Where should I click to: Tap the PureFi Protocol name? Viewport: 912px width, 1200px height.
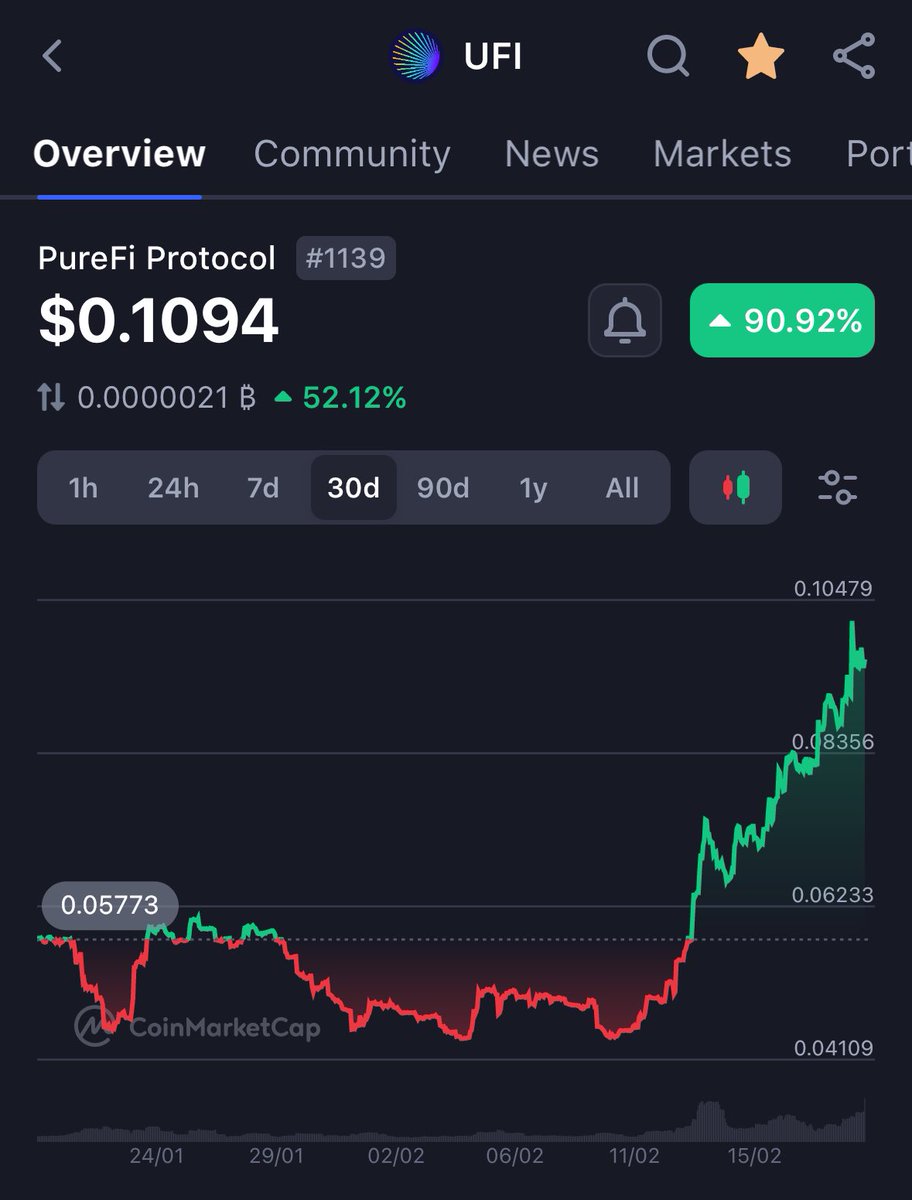[156, 258]
